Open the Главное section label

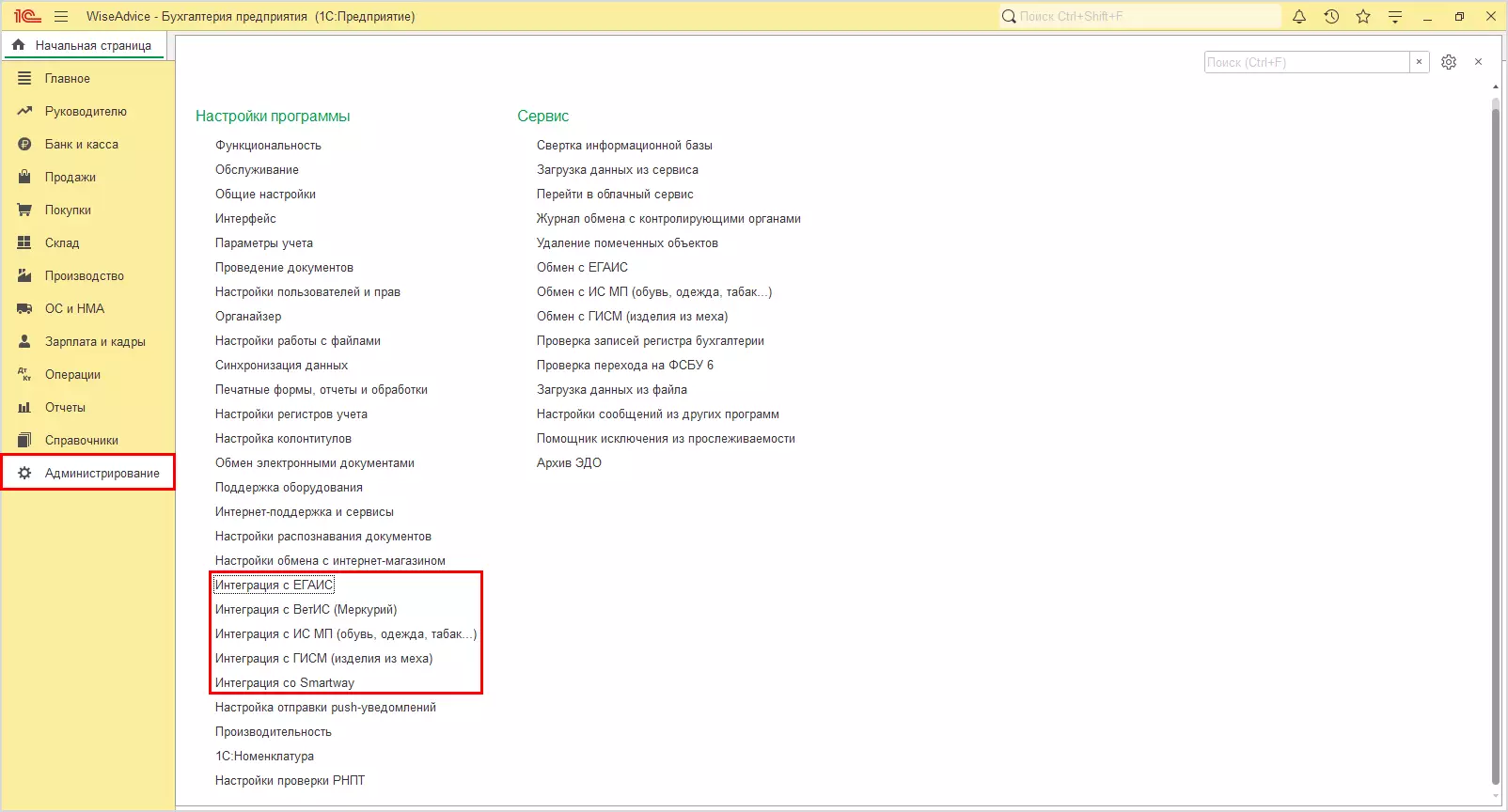click(x=68, y=79)
